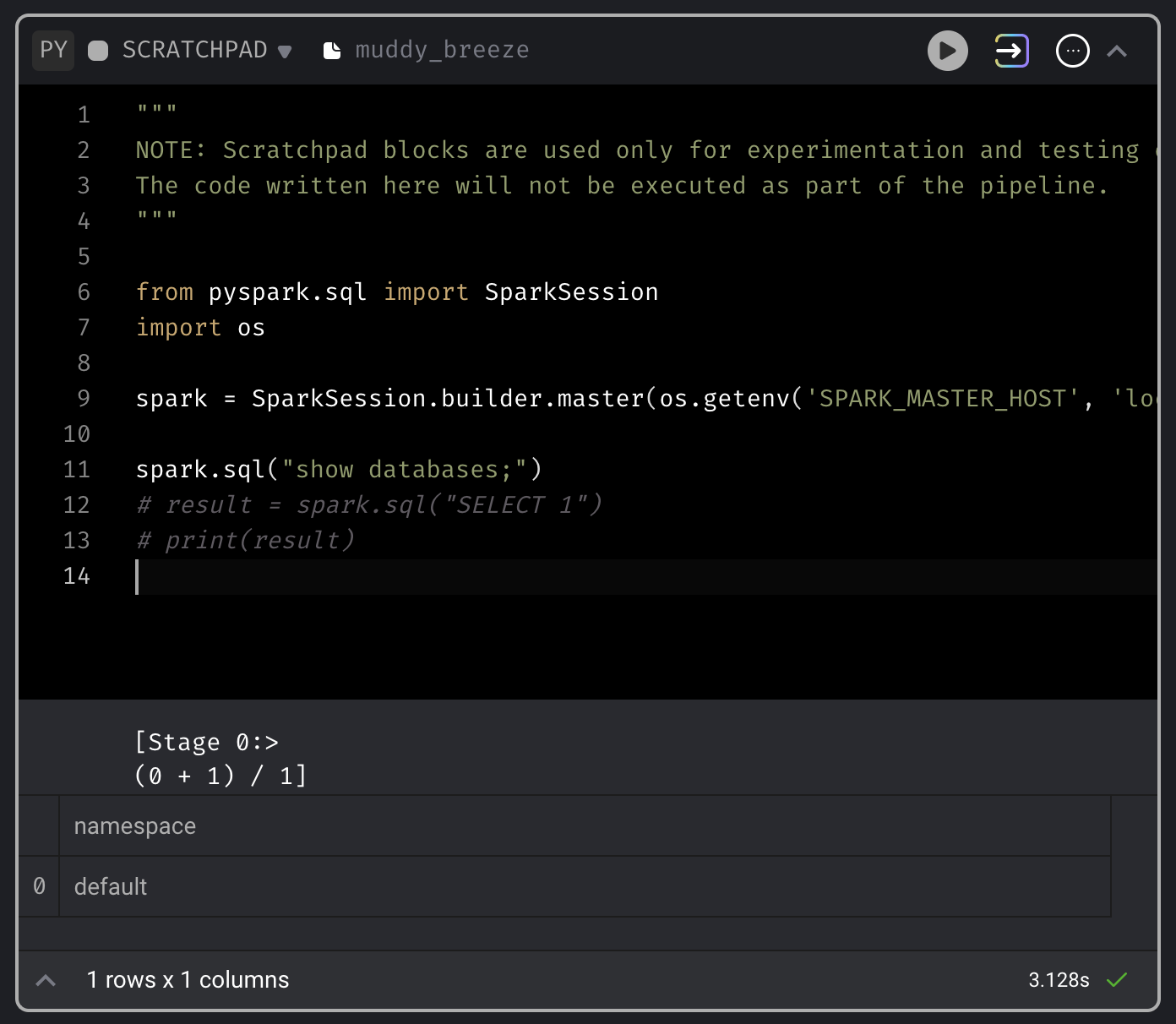Click the run-and-advance arrow icon

tap(1010, 51)
